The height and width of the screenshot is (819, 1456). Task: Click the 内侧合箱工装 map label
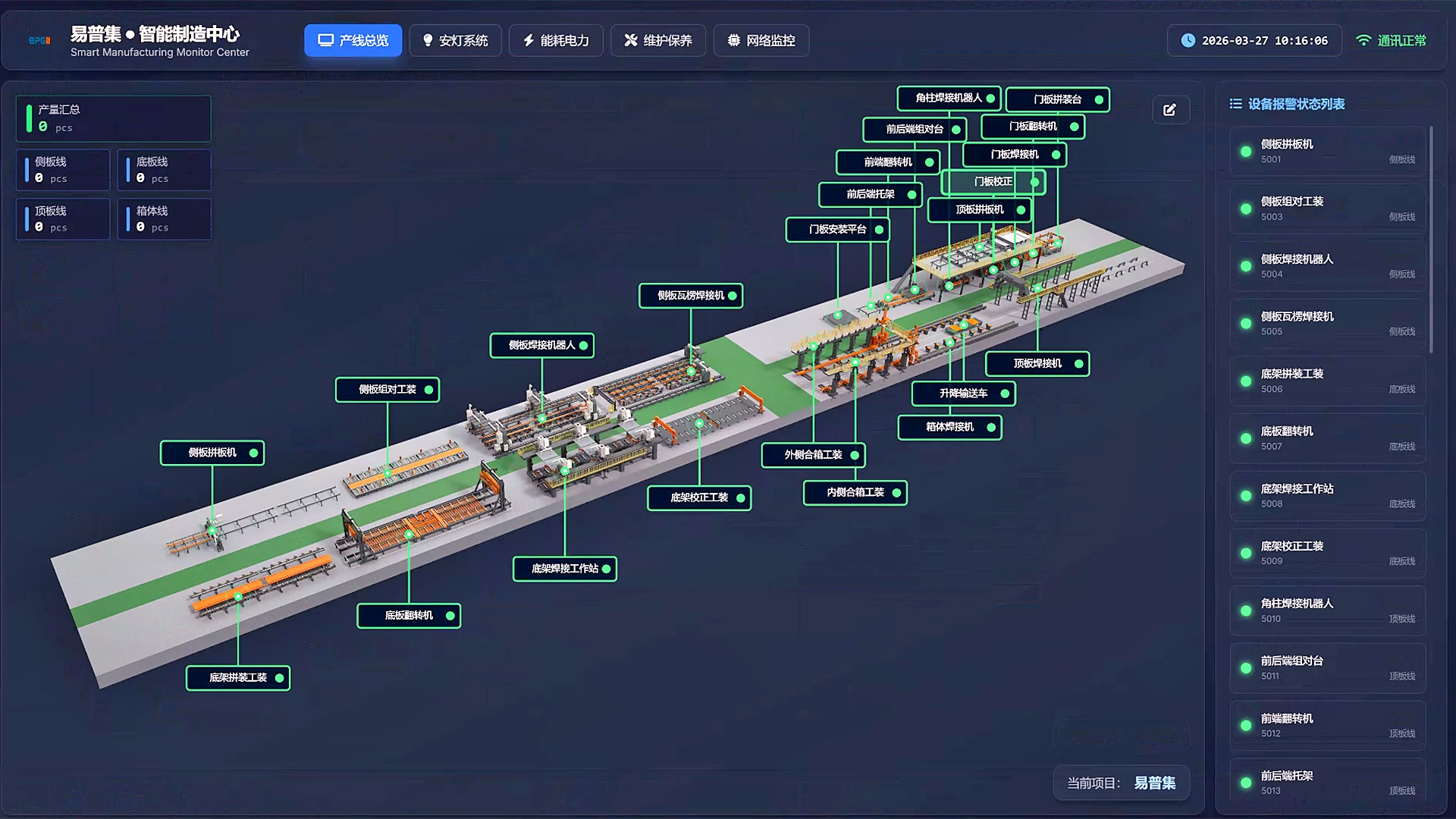(855, 493)
